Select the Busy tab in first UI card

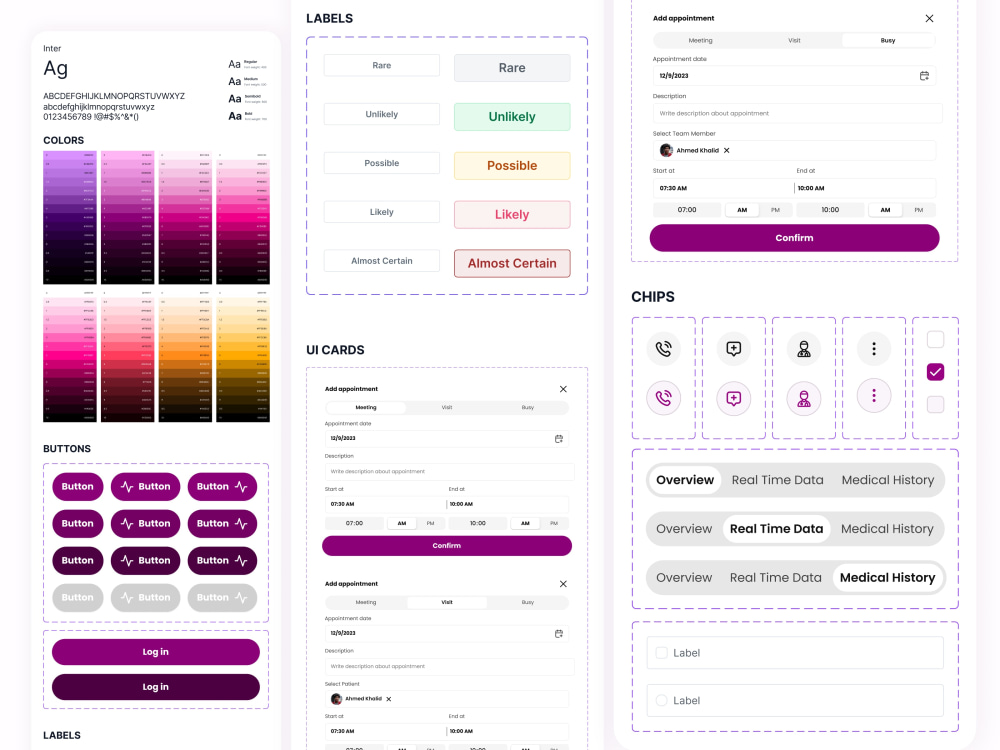click(527, 408)
